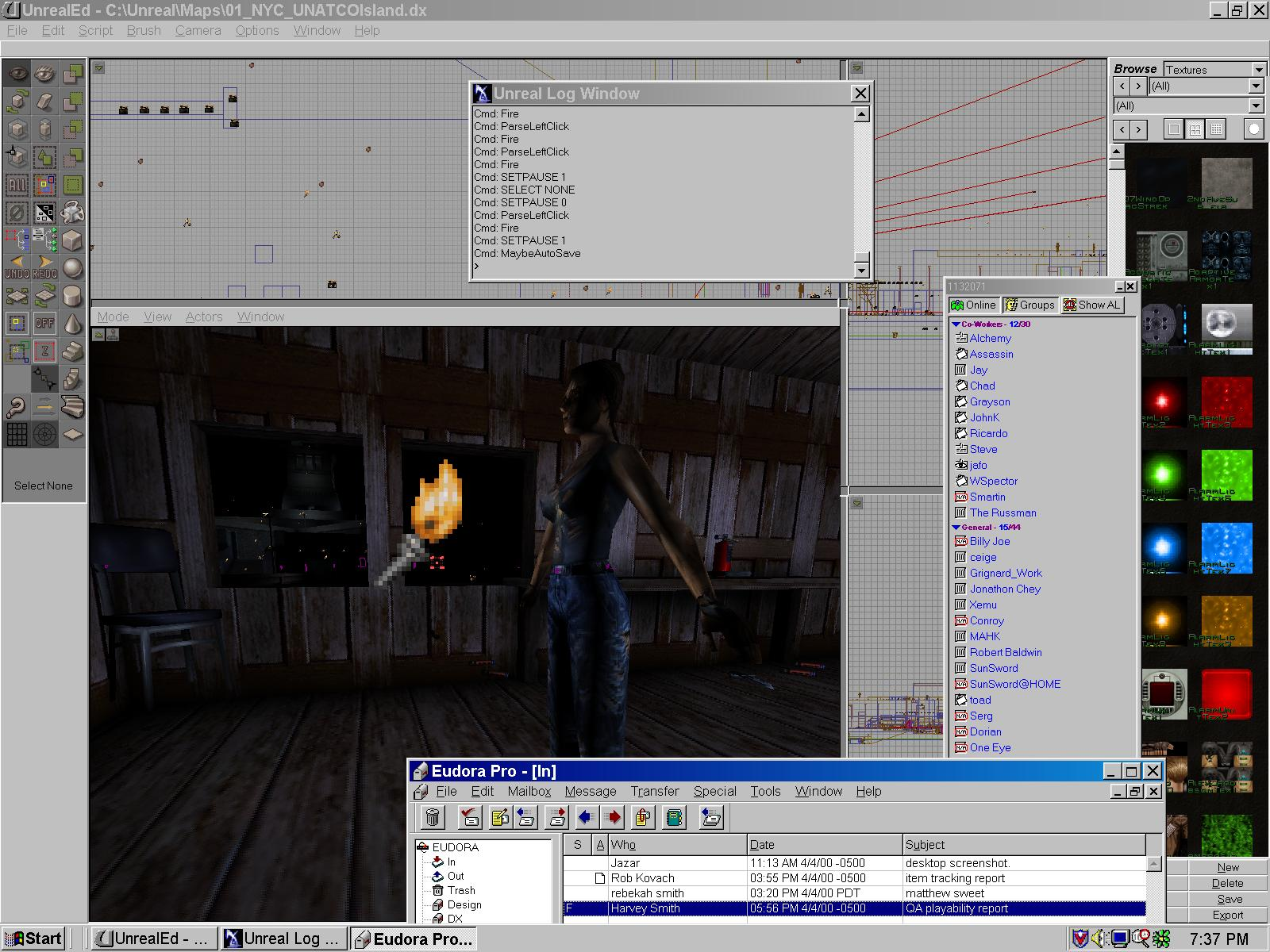Collapse the General group in contact list
Screen dimensions: 1270x952
click(x=956, y=528)
